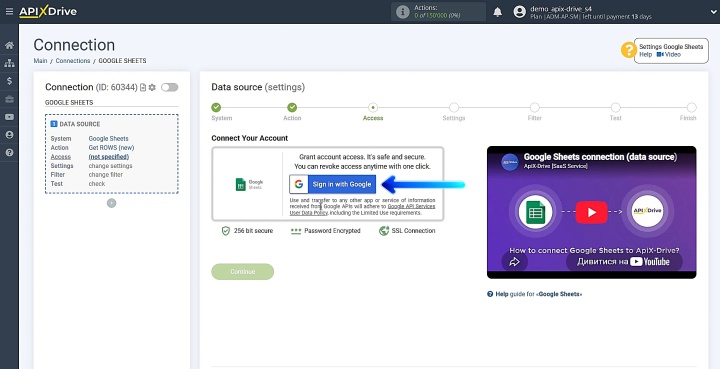The height and width of the screenshot is (369, 720).
Task: Play the Google Sheets connection video
Action: coord(591,212)
